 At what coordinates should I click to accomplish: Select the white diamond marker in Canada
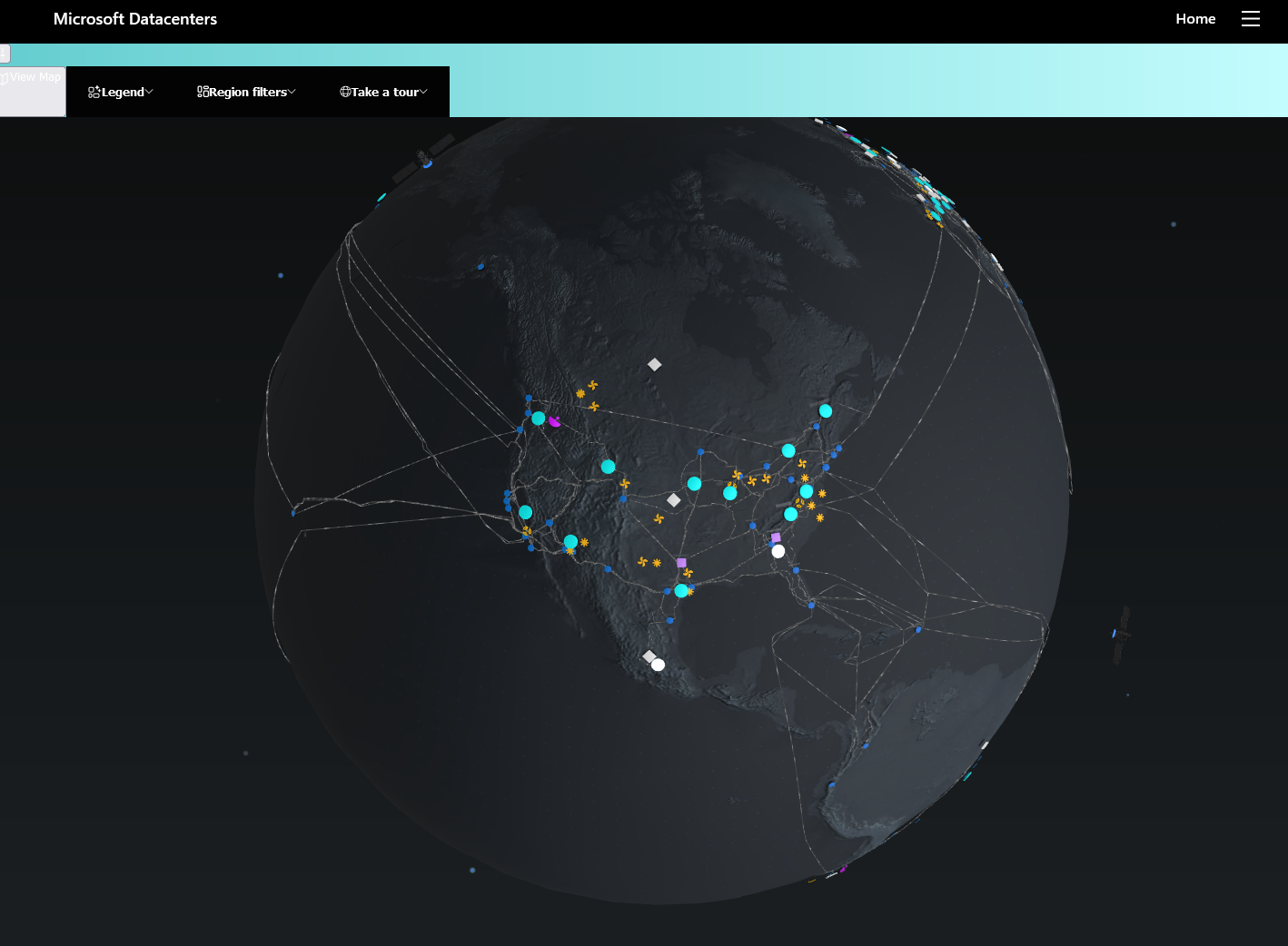point(654,364)
